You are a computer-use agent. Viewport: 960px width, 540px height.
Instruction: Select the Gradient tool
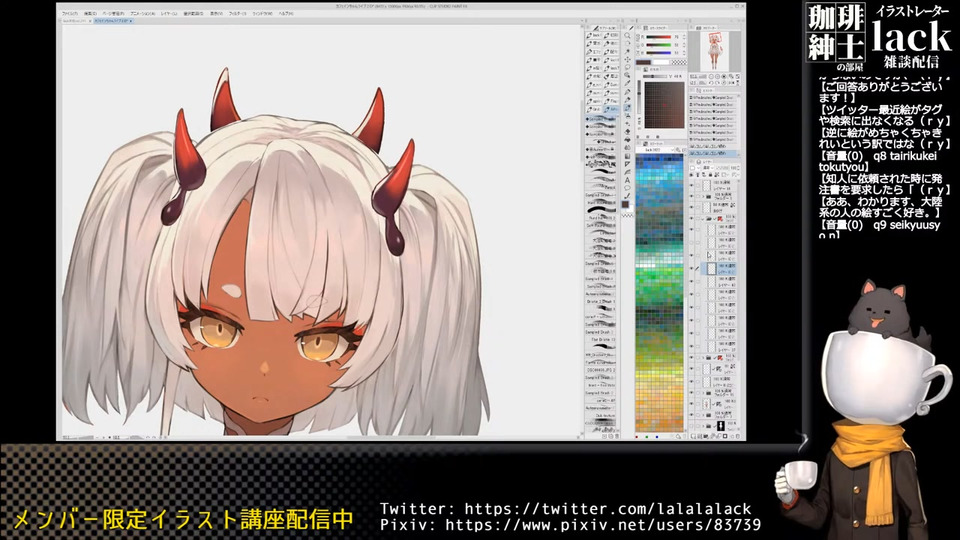(x=627, y=156)
